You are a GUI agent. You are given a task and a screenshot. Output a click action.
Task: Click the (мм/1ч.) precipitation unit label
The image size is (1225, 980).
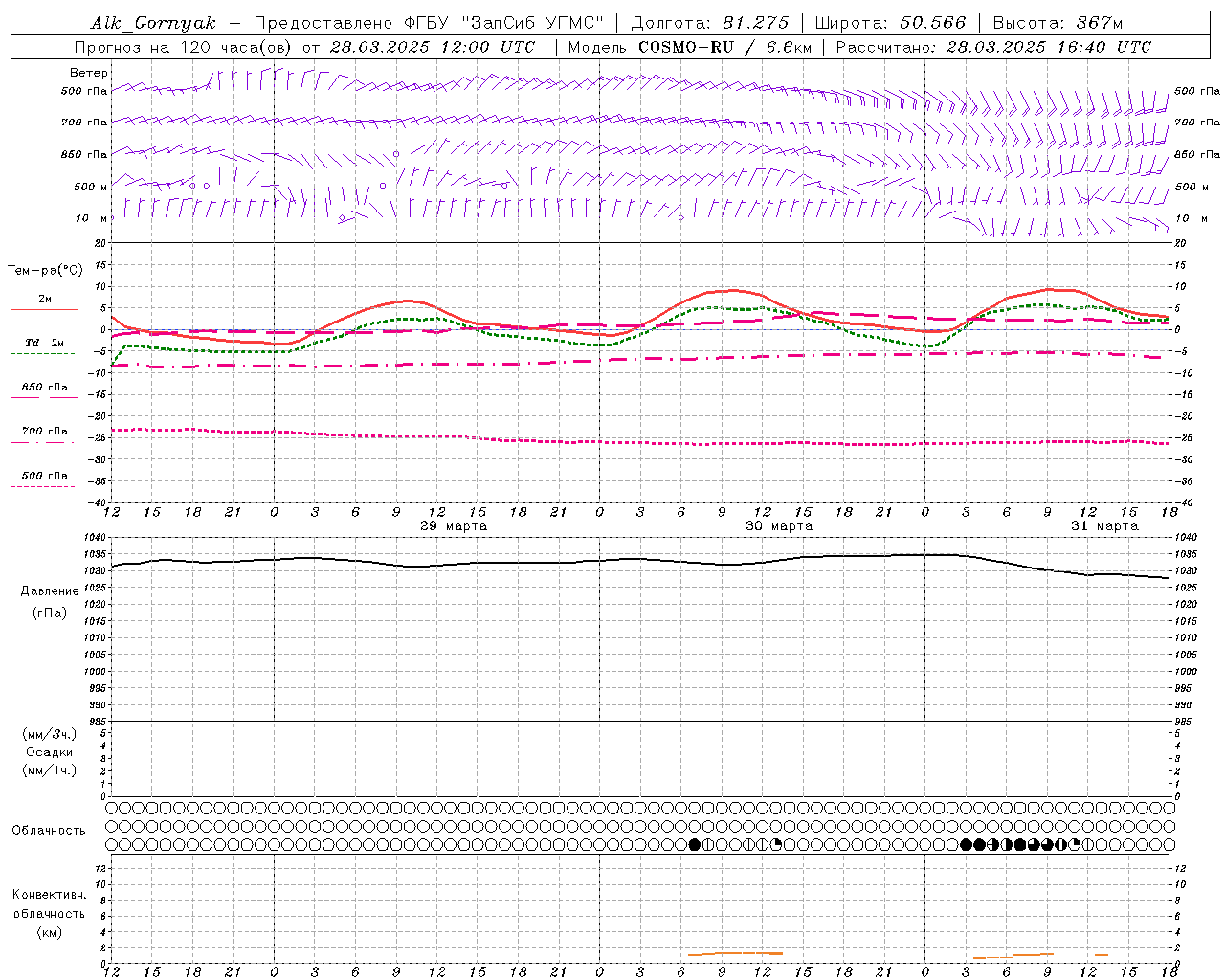[50, 770]
